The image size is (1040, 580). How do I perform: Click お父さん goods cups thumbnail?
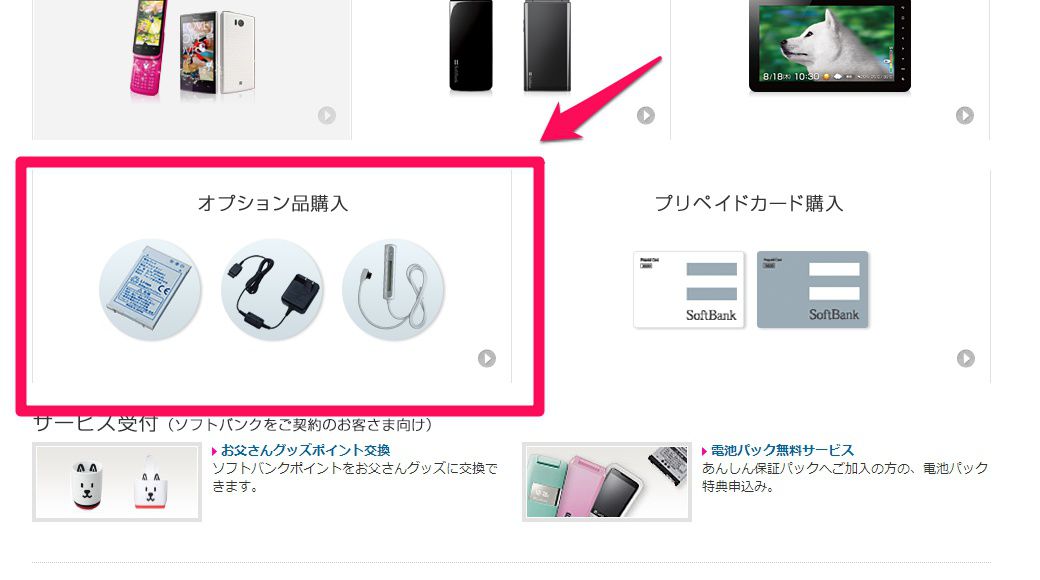(117, 482)
